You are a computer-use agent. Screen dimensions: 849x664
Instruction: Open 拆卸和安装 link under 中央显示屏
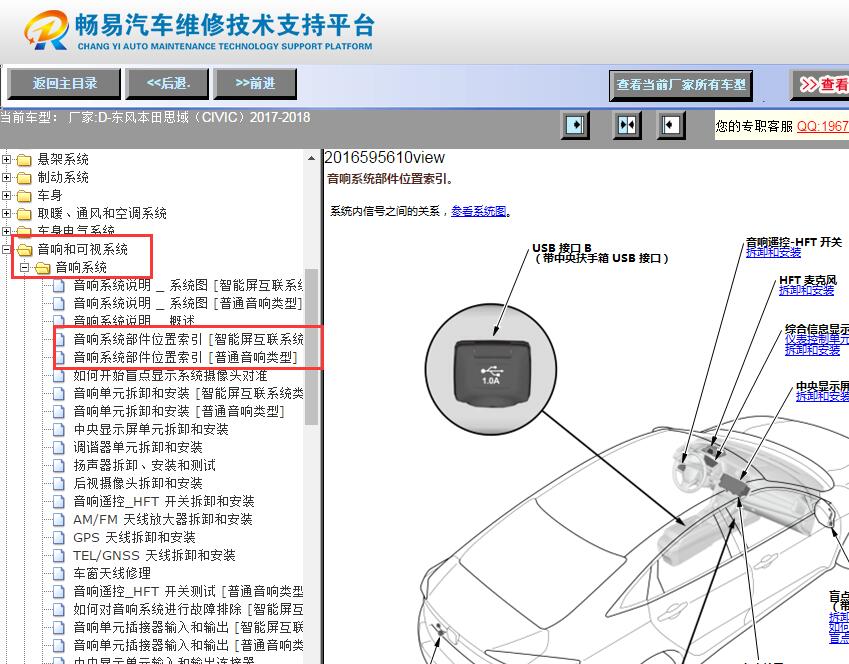(822, 396)
